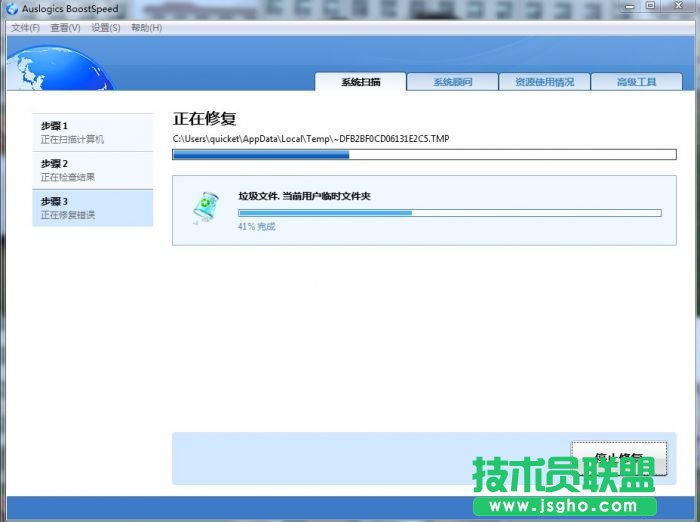Click the recycle bin junk files icon
This screenshot has height=522, width=700.
pos(204,207)
